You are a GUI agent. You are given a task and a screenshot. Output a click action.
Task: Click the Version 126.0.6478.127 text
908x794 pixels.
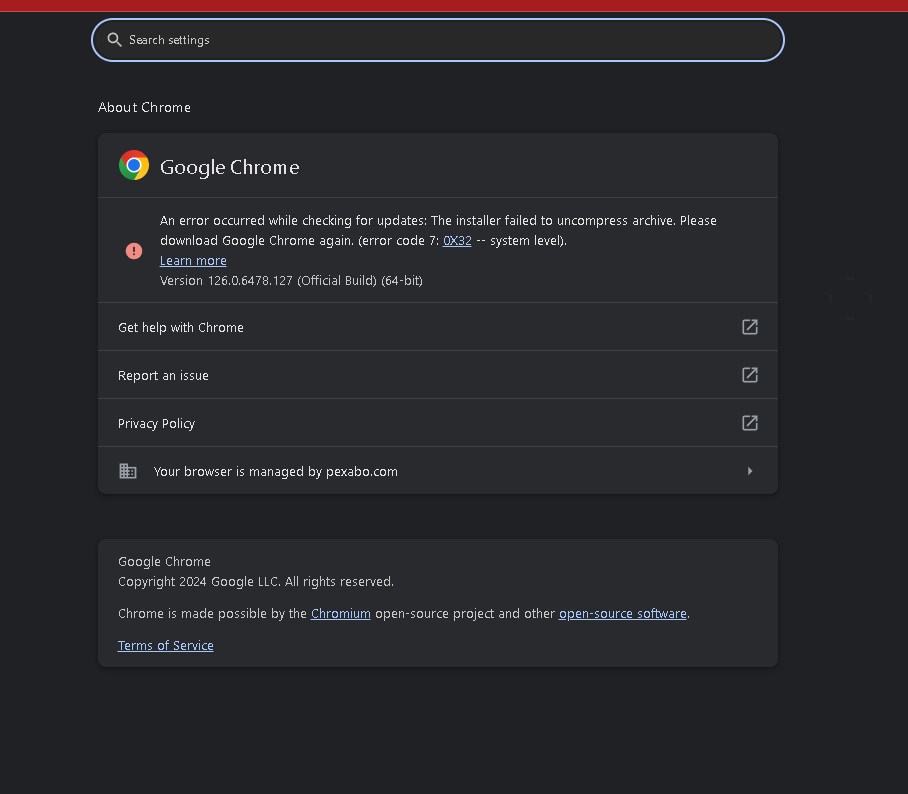291,280
